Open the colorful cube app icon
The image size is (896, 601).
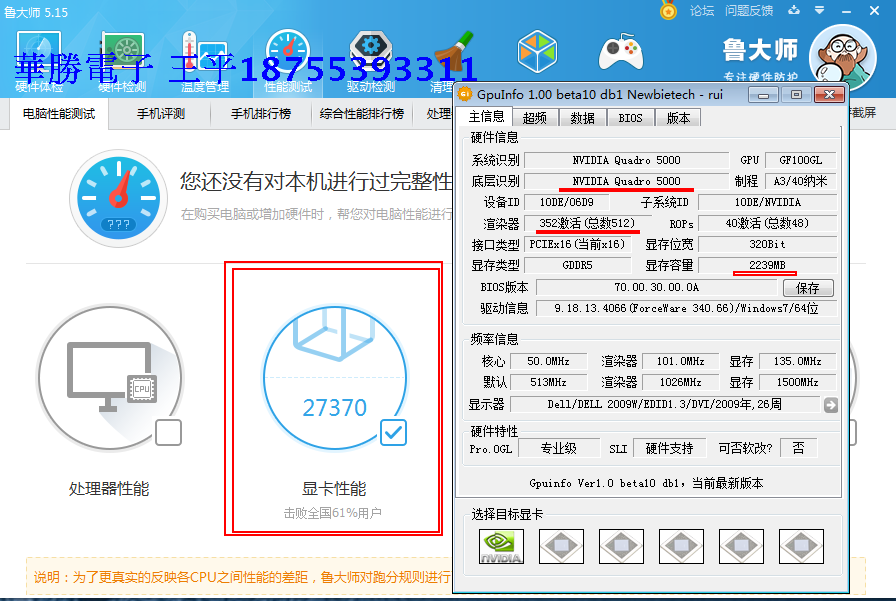point(537,52)
